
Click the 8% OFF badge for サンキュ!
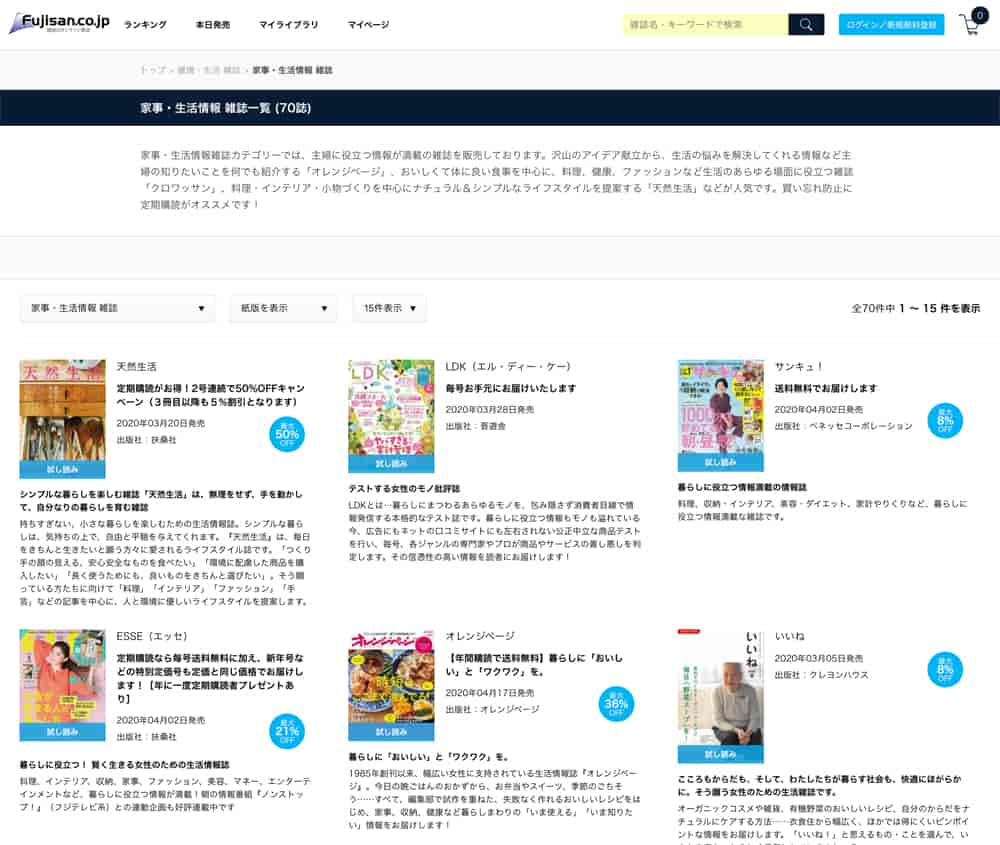point(945,420)
